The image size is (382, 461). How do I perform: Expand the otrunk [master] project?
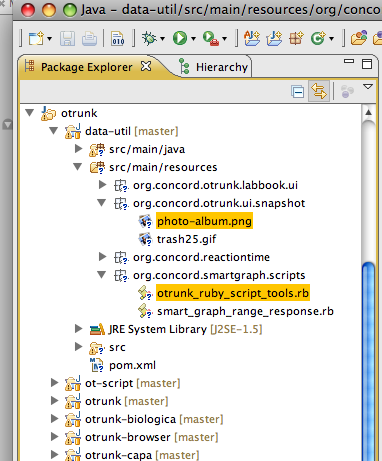click(55, 401)
